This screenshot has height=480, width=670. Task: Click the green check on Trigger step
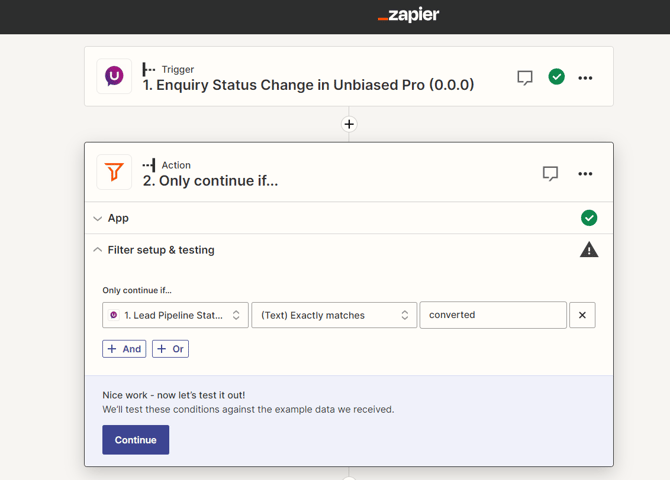[557, 77]
